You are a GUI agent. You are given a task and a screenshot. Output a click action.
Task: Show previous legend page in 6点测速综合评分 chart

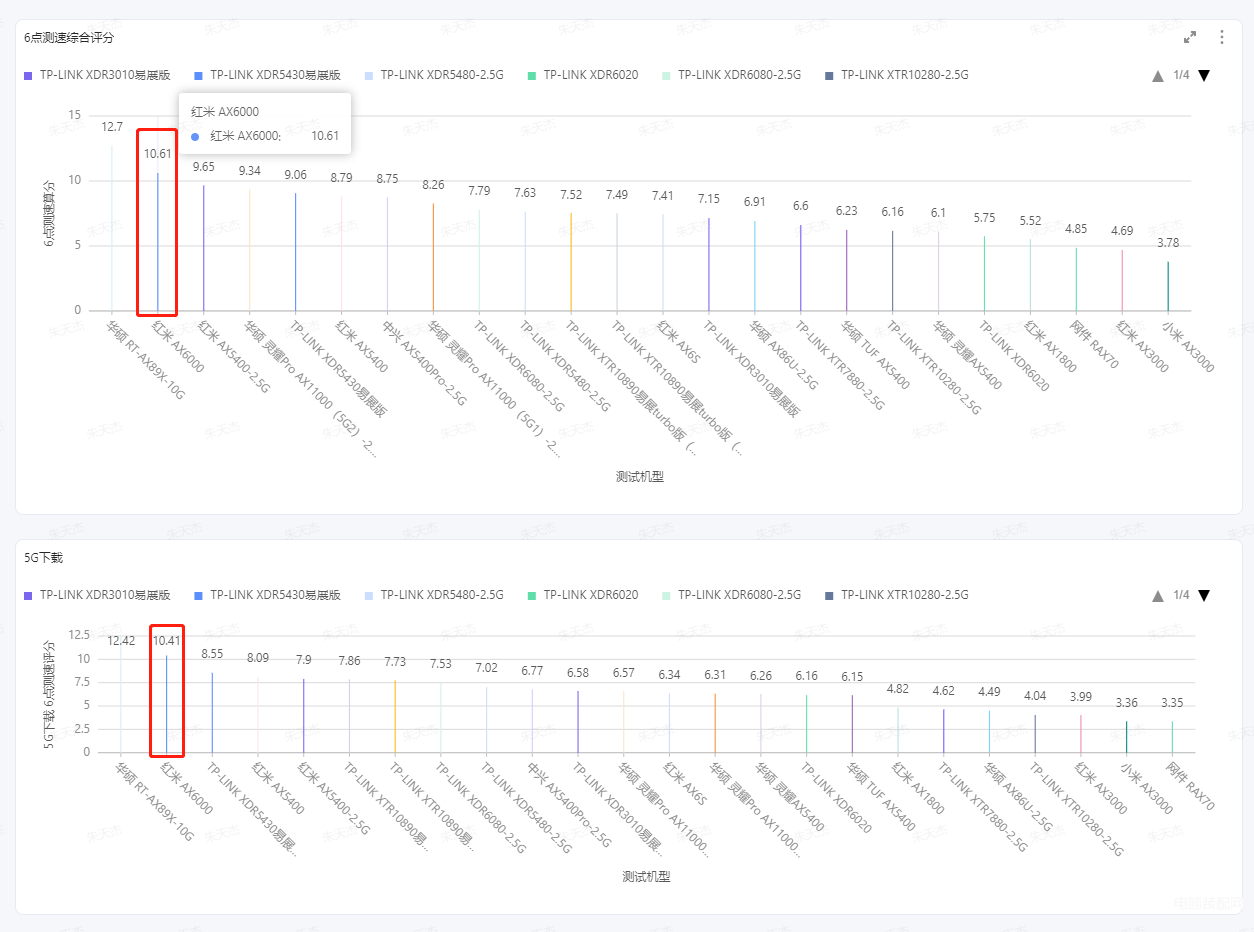point(1158,75)
